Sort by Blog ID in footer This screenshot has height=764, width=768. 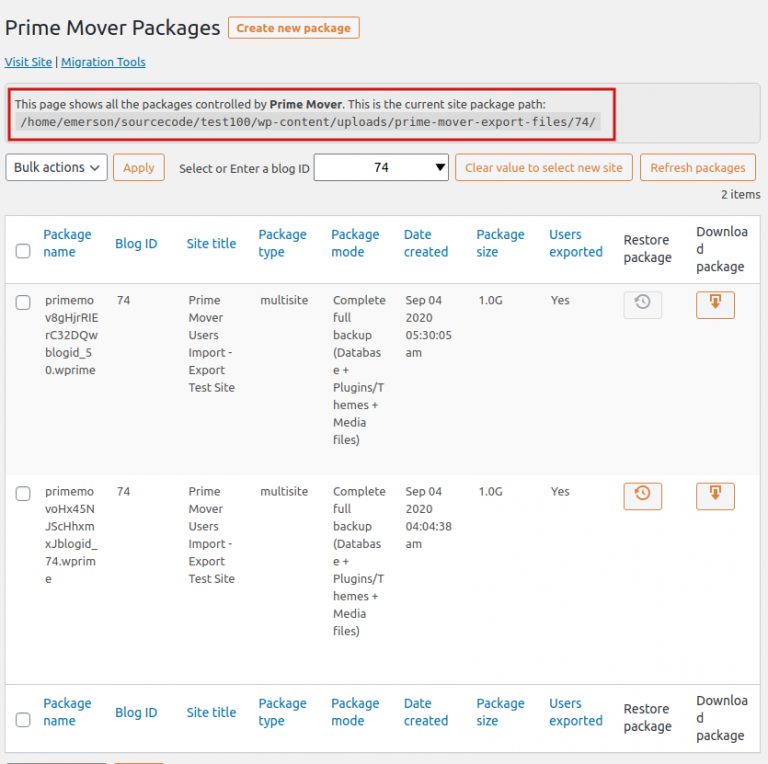136,712
